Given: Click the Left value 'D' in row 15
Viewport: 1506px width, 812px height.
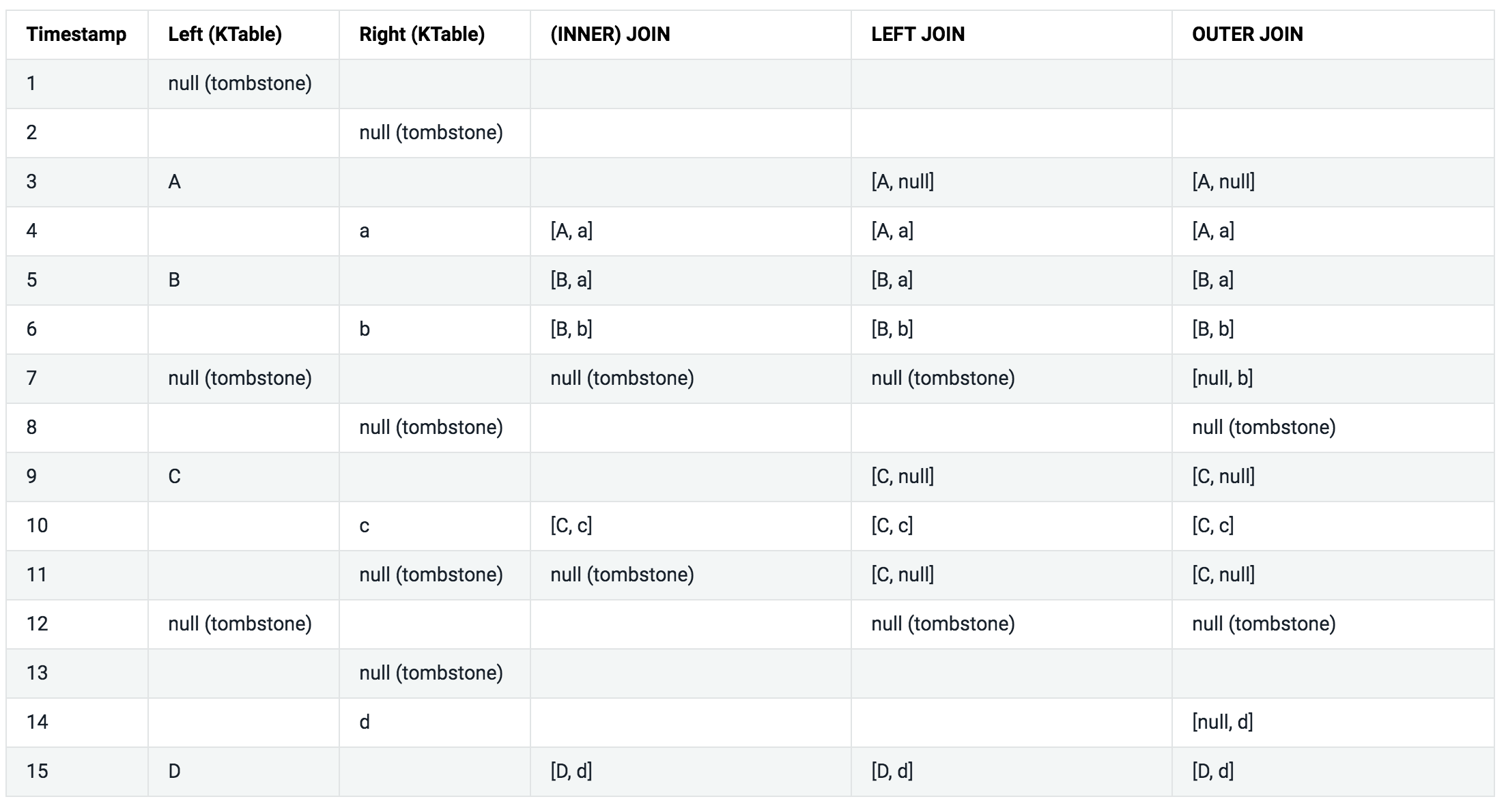Looking at the screenshot, I should pos(174,771).
